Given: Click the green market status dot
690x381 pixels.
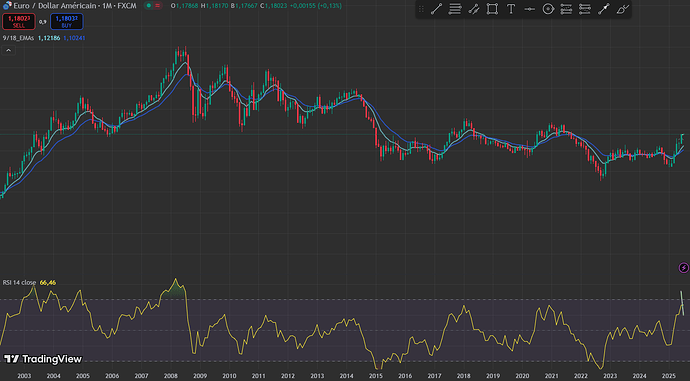Looking at the screenshot, I should [x=149, y=6].
